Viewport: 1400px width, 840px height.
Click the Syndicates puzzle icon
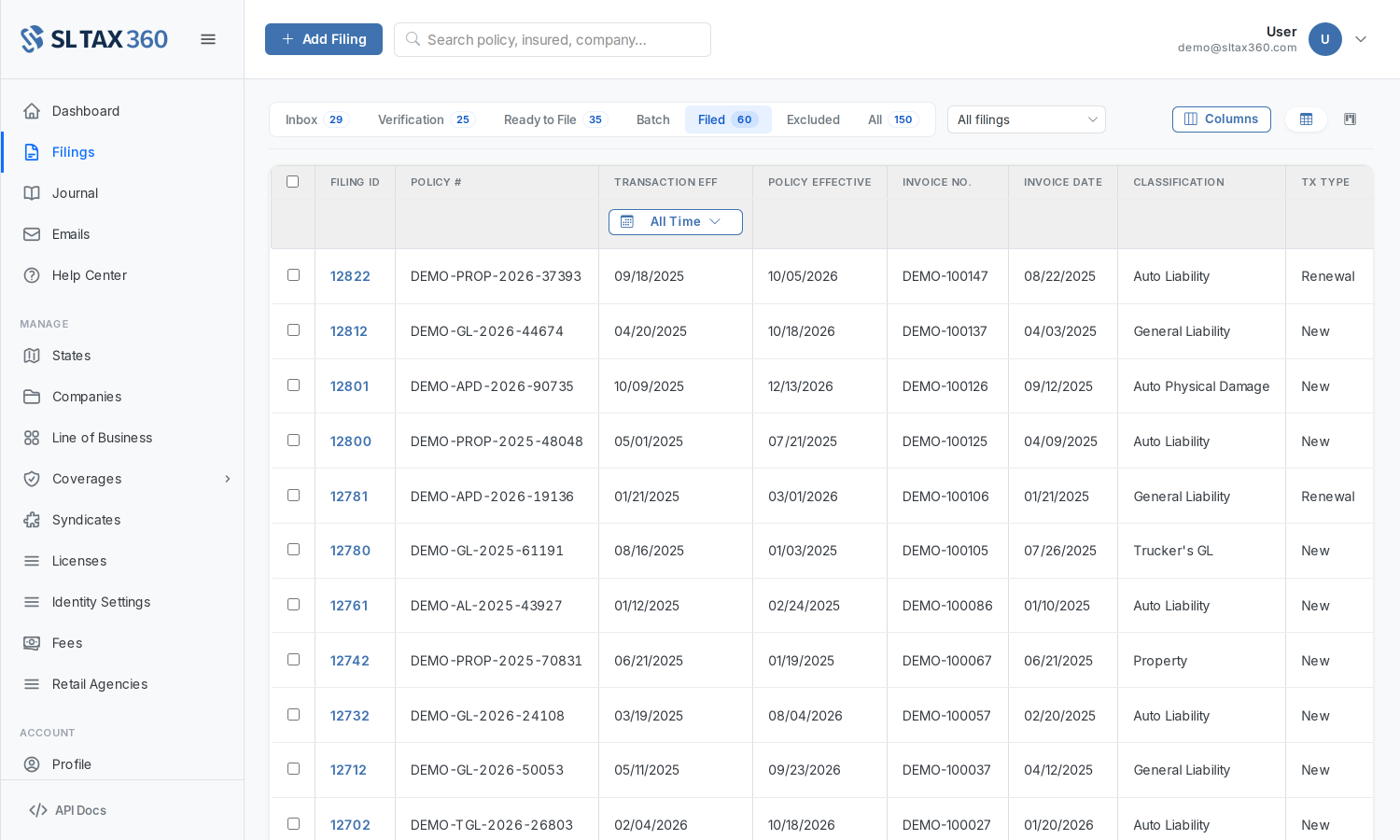(x=32, y=520)
